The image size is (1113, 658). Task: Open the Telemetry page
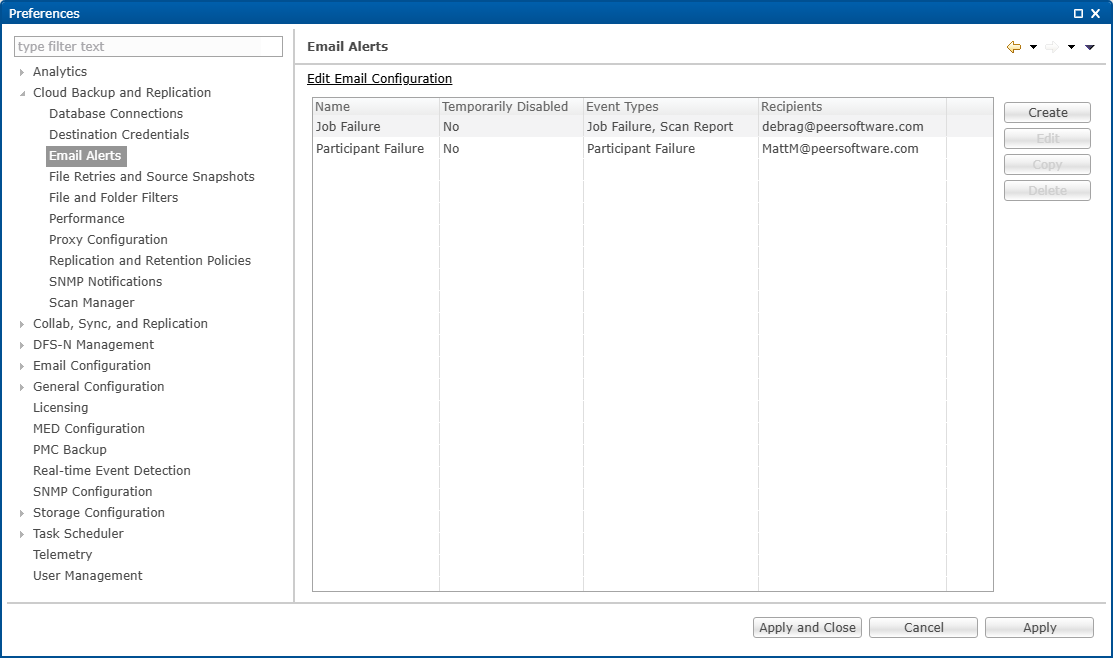click(x=62, y=555)
